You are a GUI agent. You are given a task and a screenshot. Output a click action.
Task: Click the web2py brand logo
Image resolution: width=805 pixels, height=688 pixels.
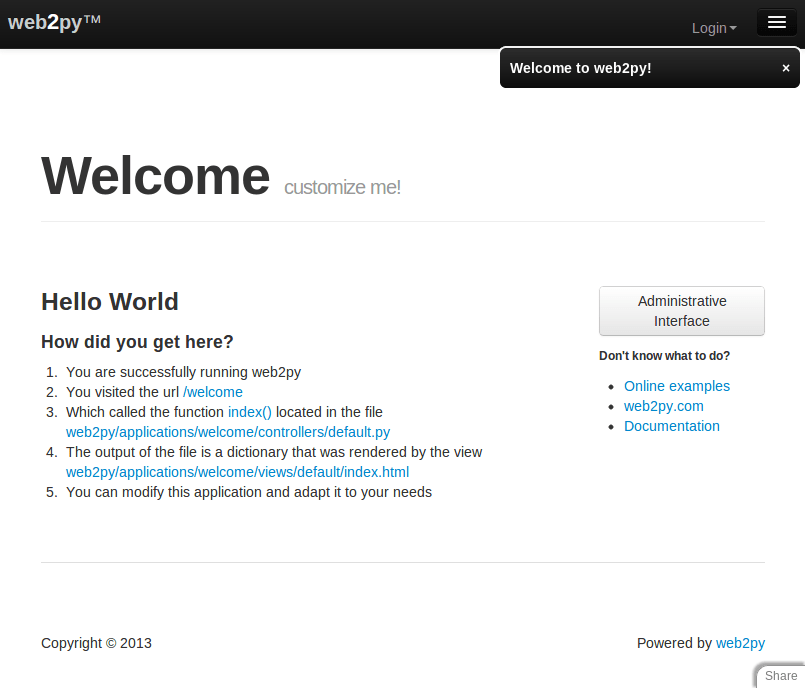54,22
